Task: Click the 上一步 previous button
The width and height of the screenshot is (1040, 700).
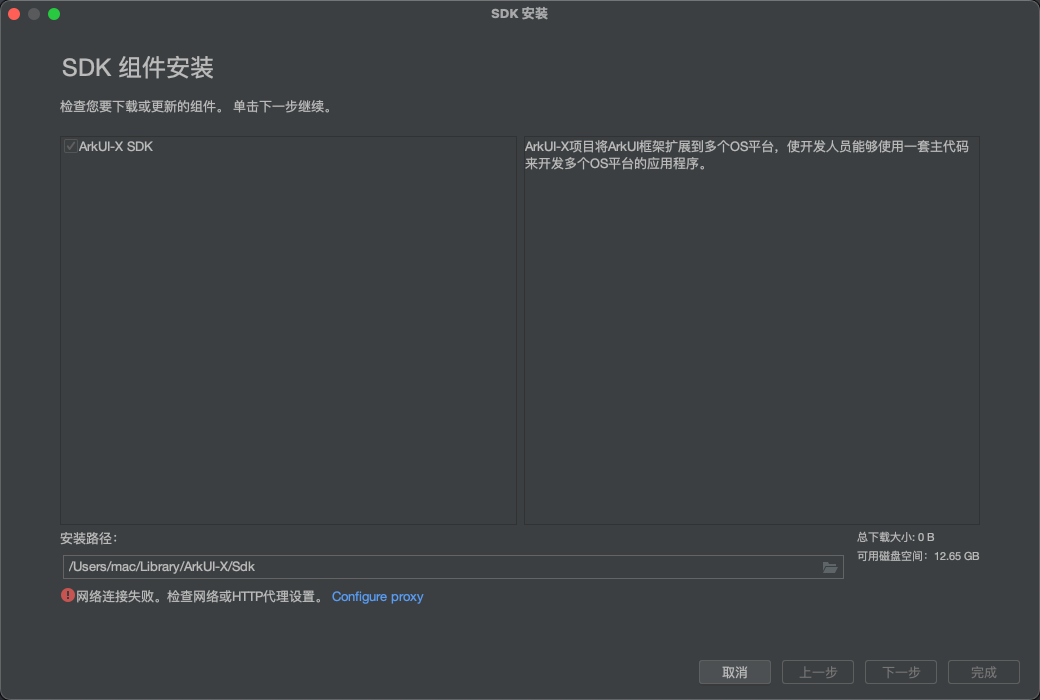Action: pos(818,672)
